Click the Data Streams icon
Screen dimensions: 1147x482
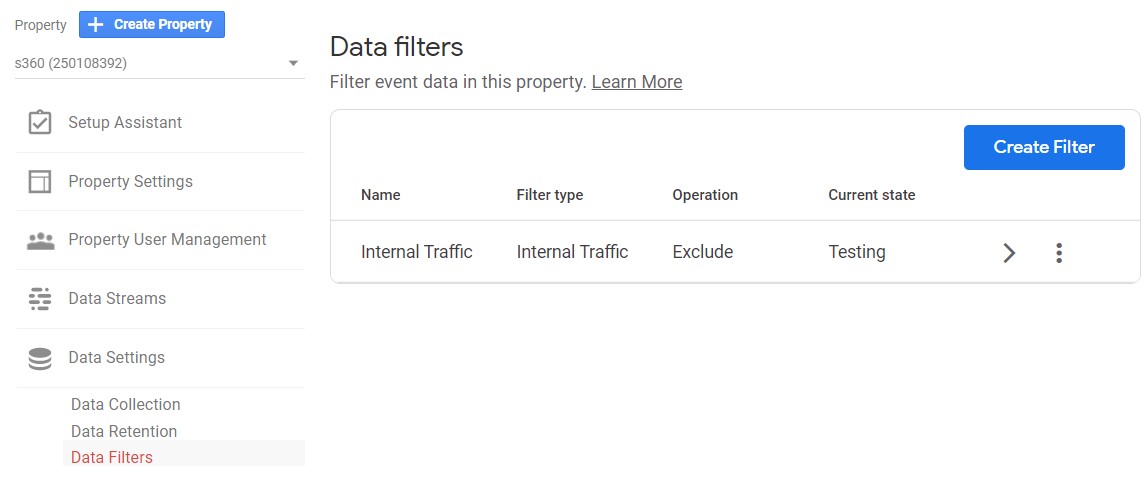click(40, 298)
